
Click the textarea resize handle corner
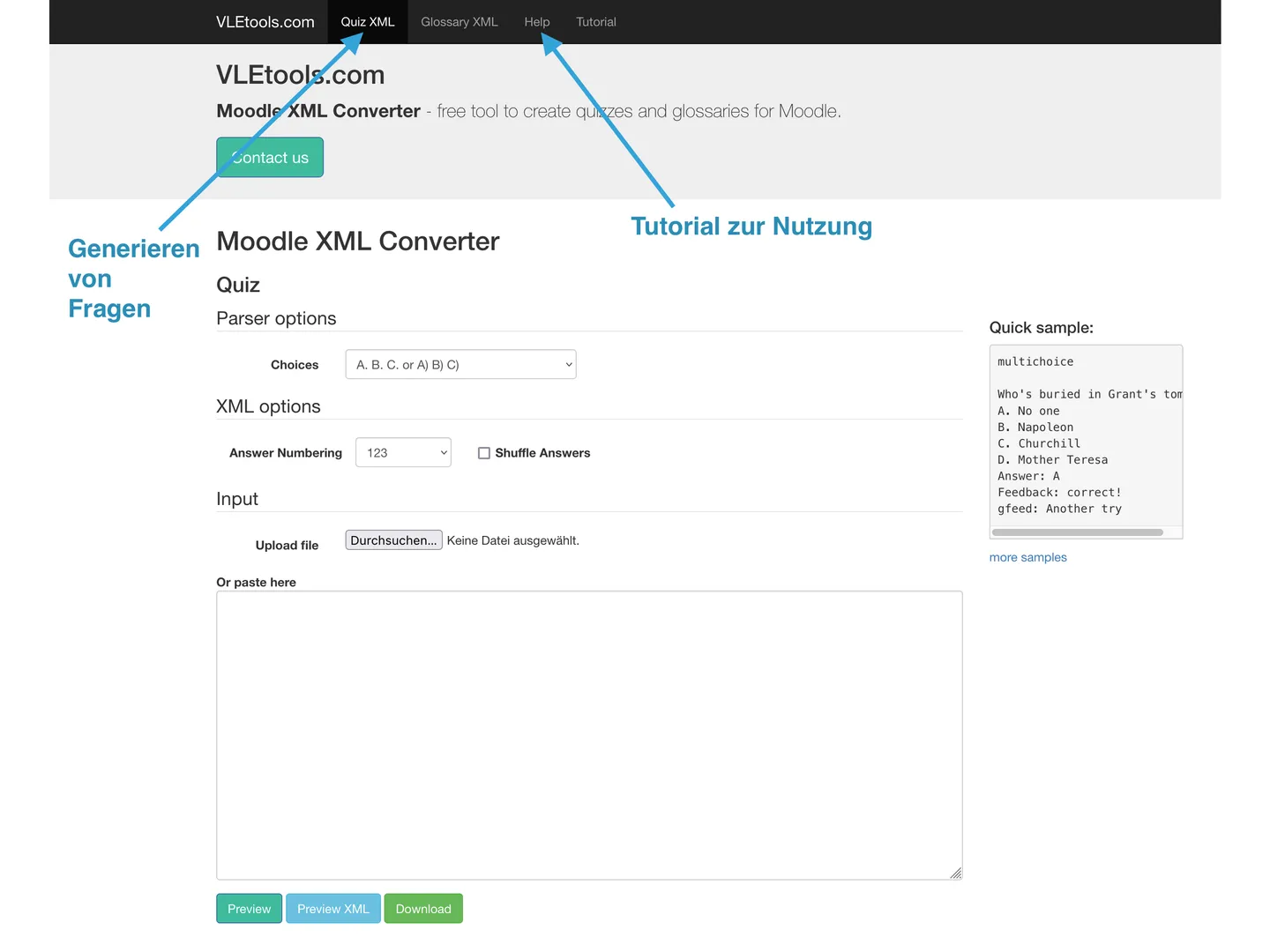(956, 874)
